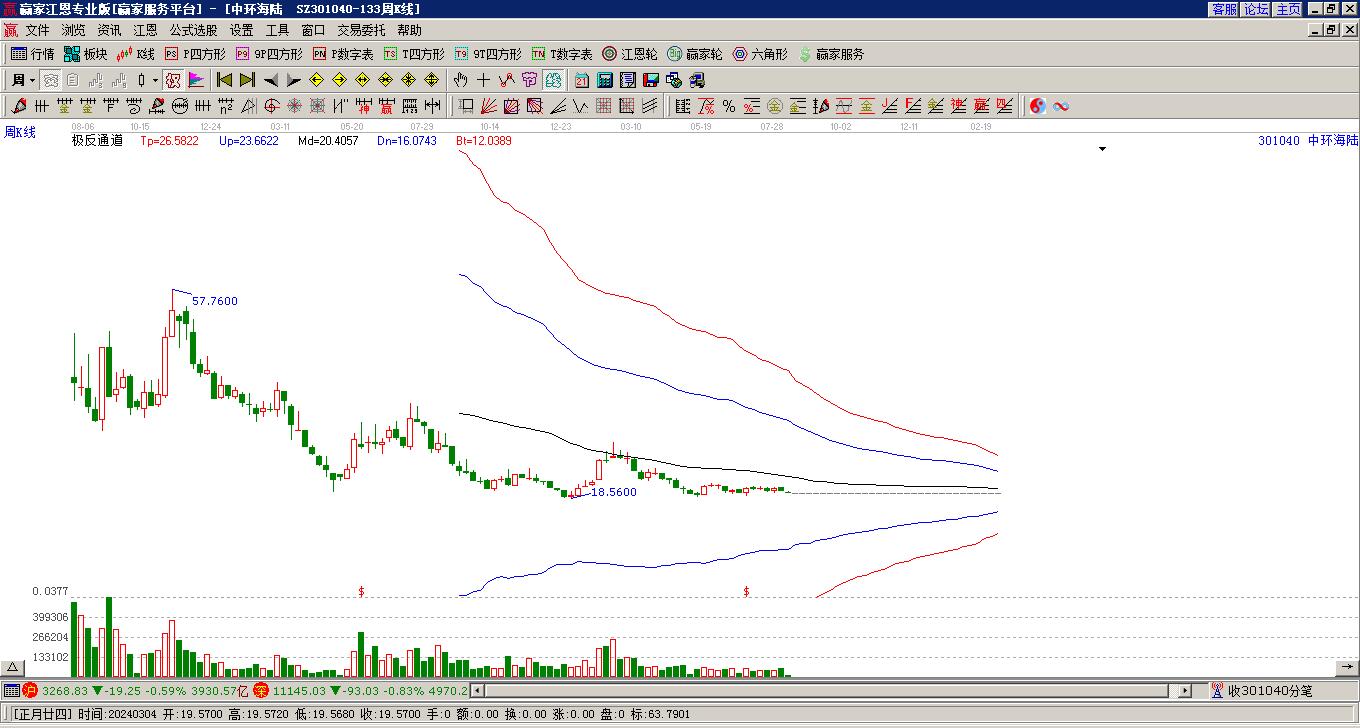
Task: Open the calendar icon in the toolbar
Action: pyautogui.click(x=582, y=80)
